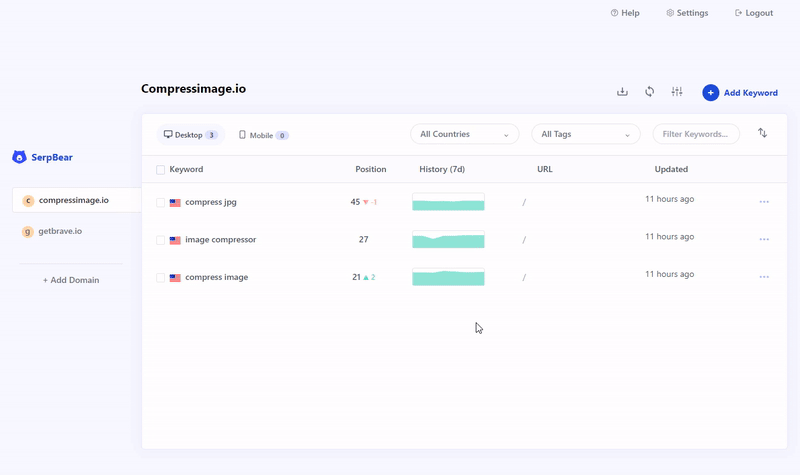Screen dimensions: 800x475
Task: Click the Help question mark icon
Action: 614,13
